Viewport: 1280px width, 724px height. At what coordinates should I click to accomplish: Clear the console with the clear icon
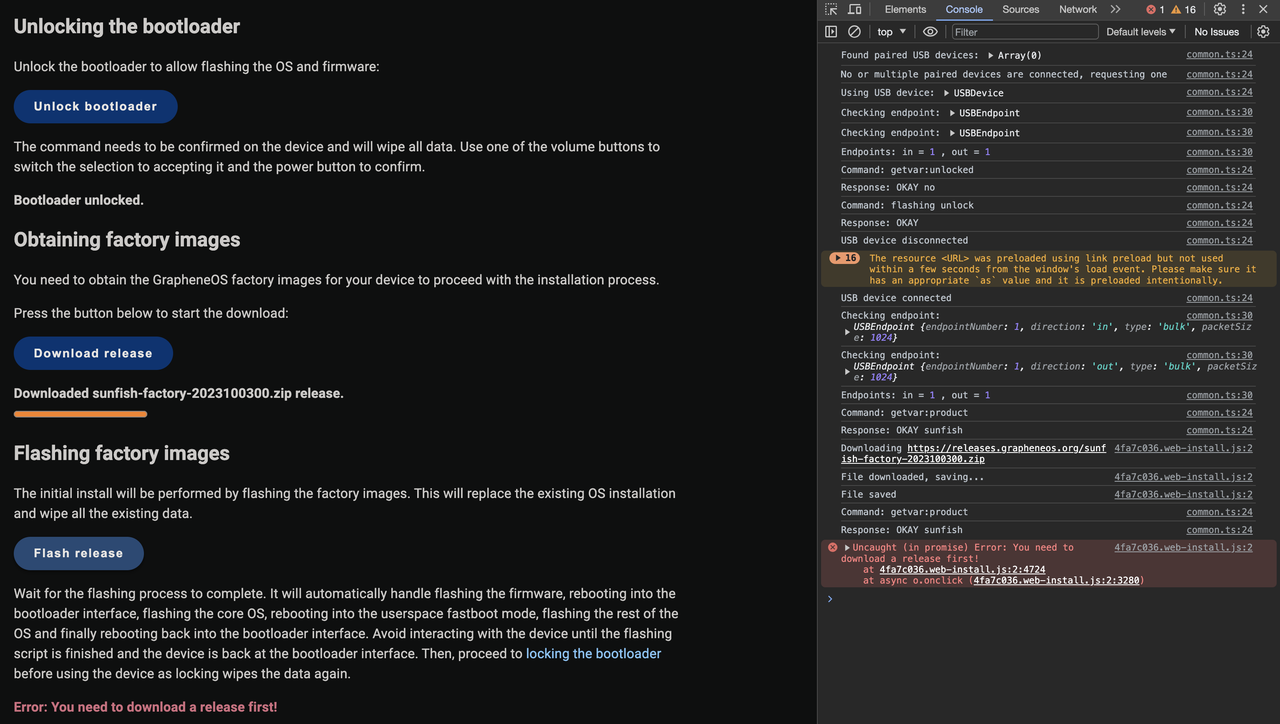854,32
